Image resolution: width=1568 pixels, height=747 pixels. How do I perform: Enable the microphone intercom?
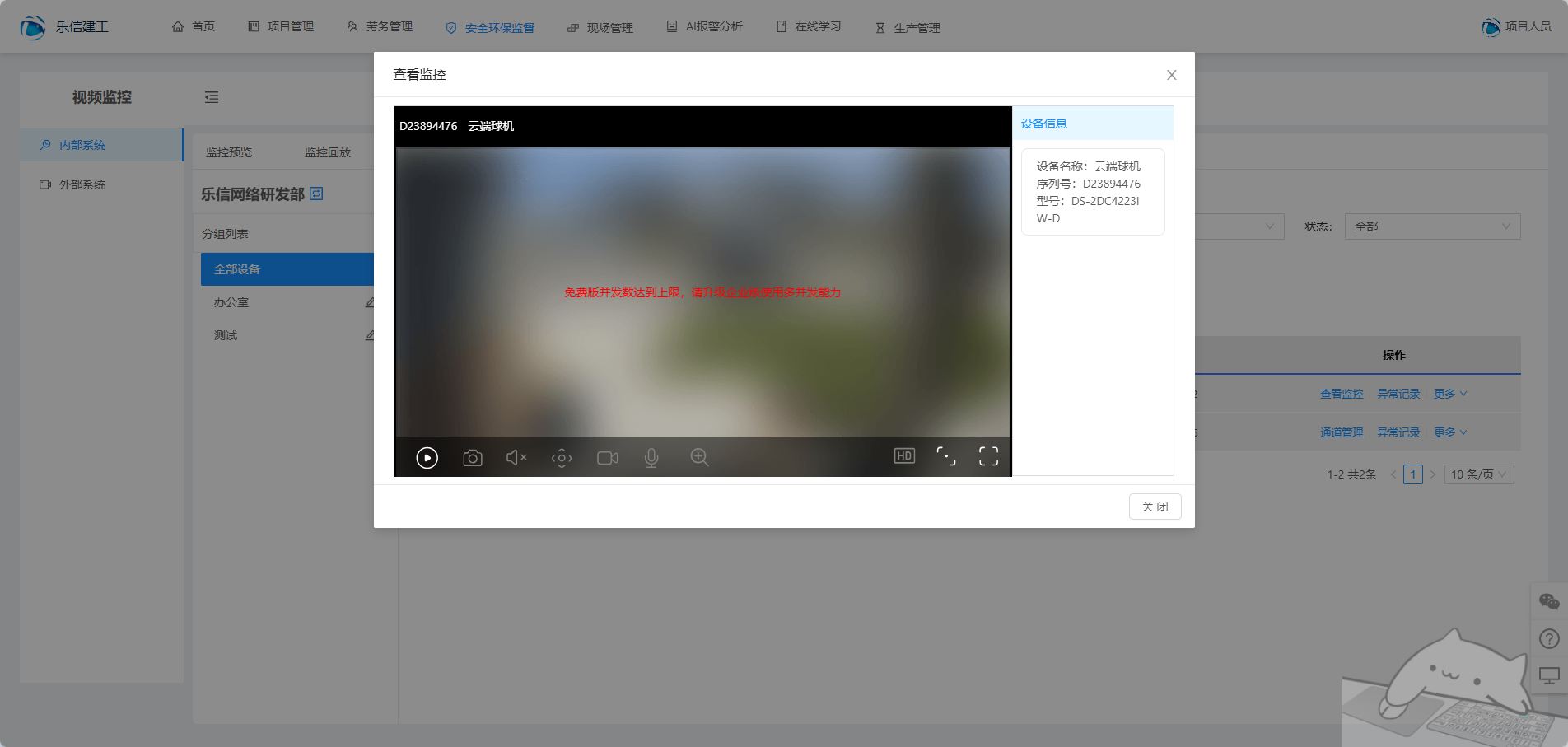coord(651,457)
